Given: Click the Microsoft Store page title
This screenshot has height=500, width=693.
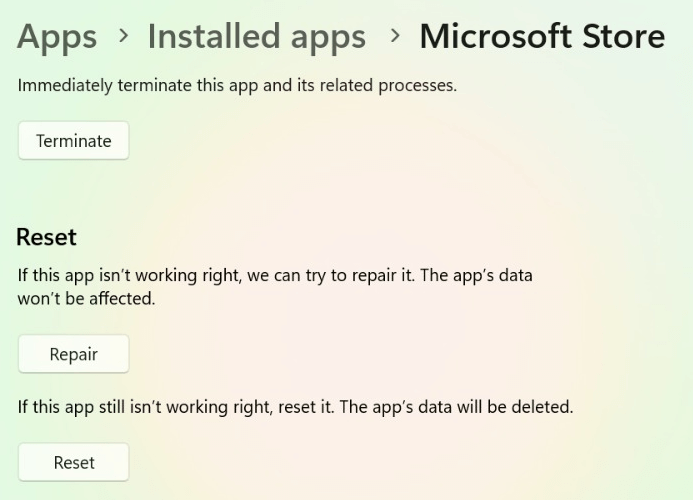Looking at the screenshot, I should coord(541,37).
